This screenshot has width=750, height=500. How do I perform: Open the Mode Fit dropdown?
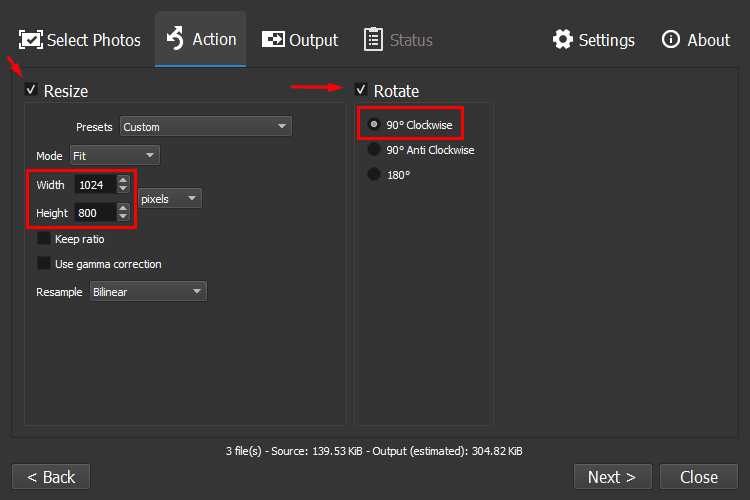[115, 156]
